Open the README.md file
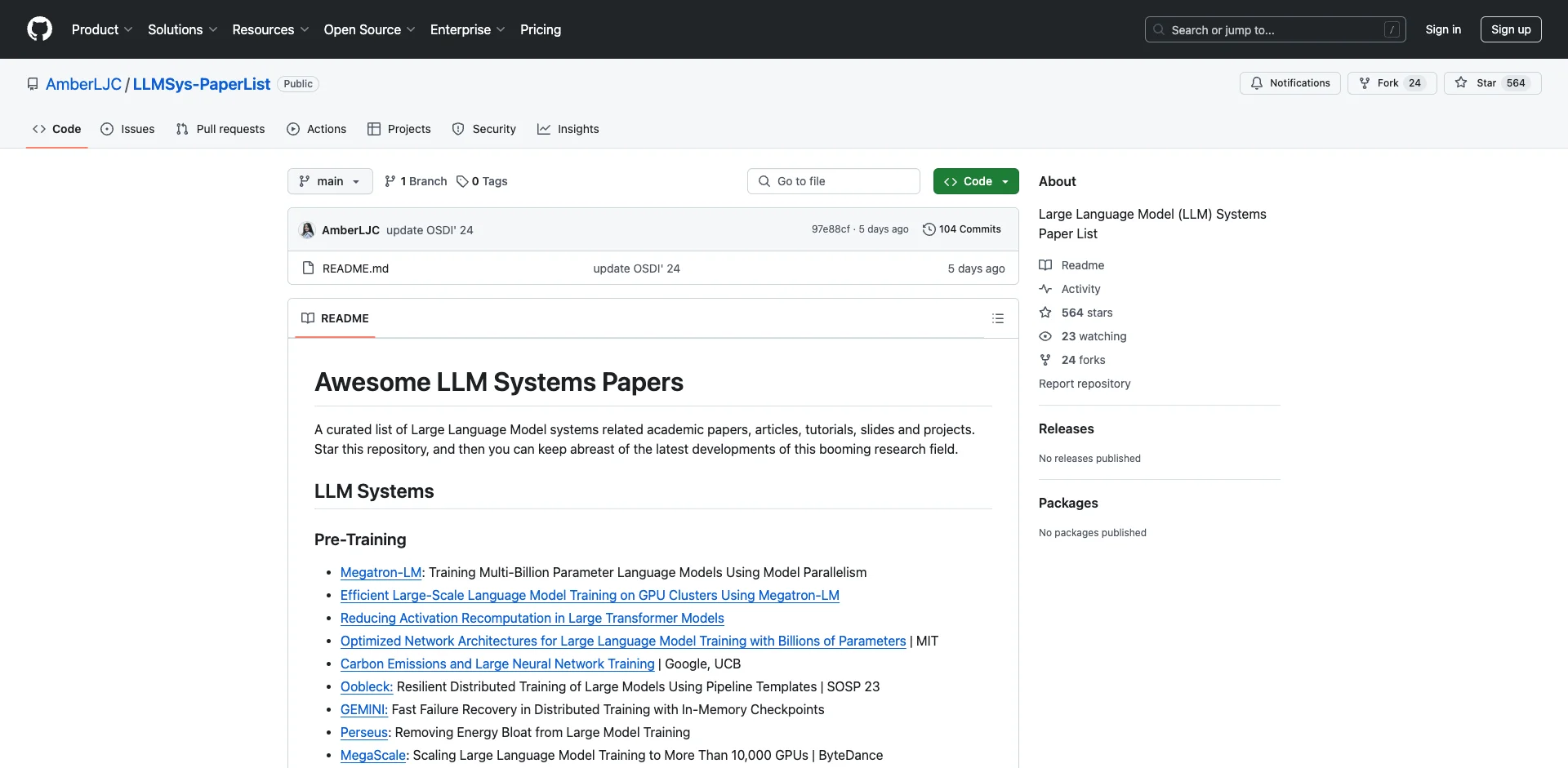 [x=355, y=269]
